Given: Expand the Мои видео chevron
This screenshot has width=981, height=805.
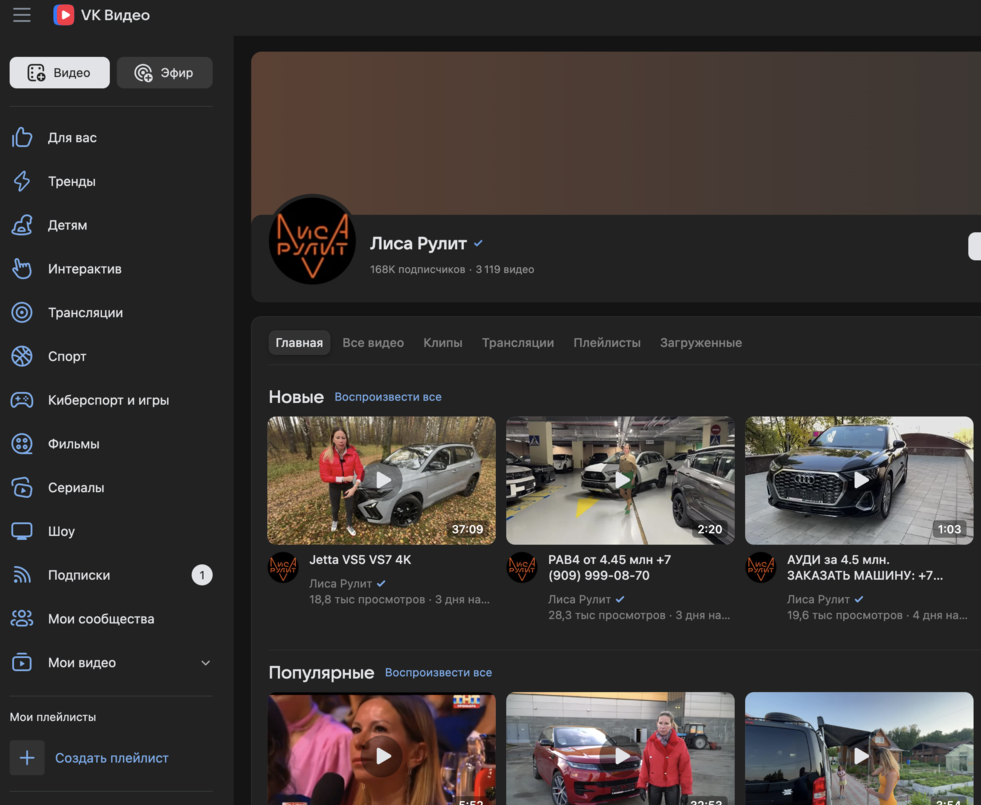Looking at the screenshot, I should 205,663.
